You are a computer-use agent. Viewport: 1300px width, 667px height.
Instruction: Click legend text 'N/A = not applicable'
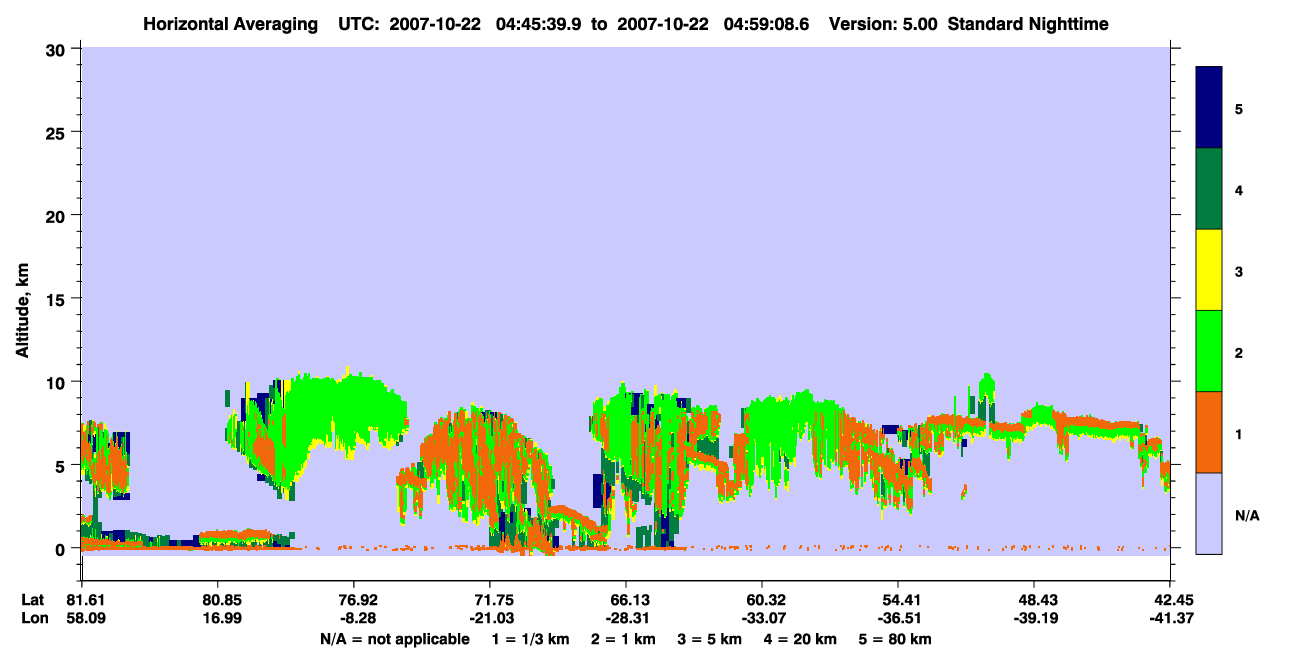click(x=395, y=639)
